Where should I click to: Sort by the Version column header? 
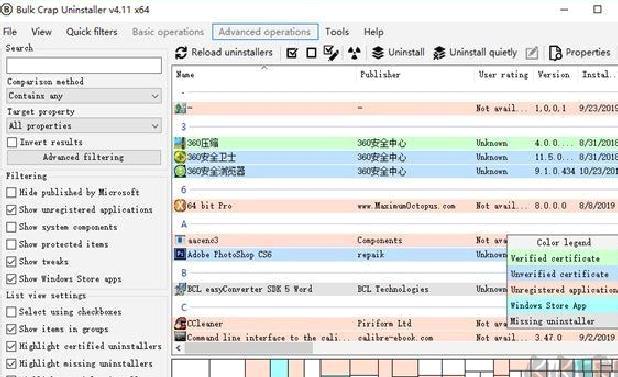point(553,74)
